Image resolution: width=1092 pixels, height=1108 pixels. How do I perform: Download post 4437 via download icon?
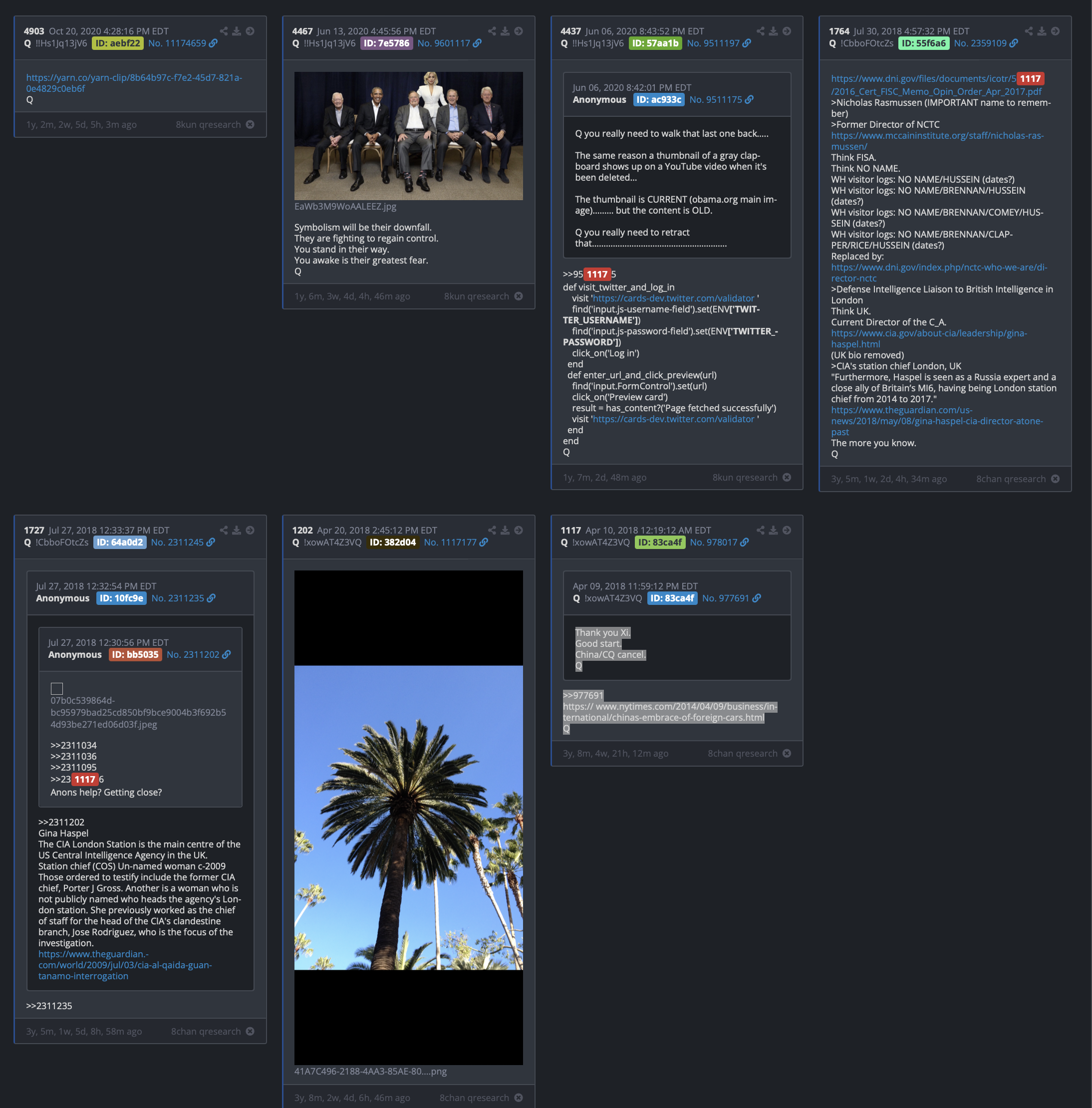(773, 31)
